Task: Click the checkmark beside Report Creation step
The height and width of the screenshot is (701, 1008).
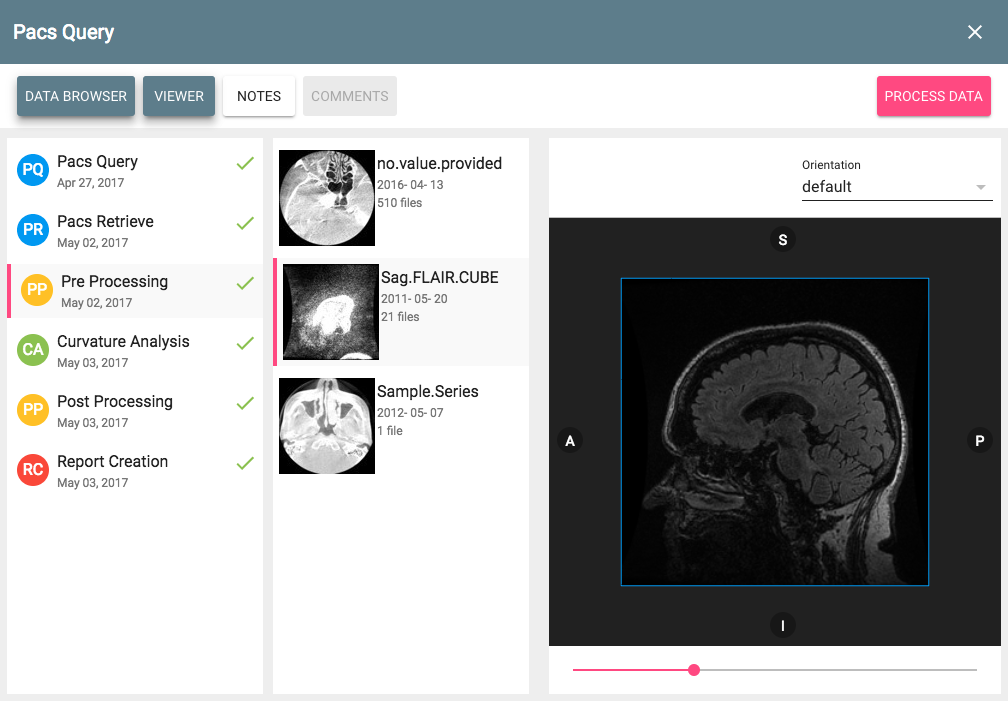Action: 245,463
